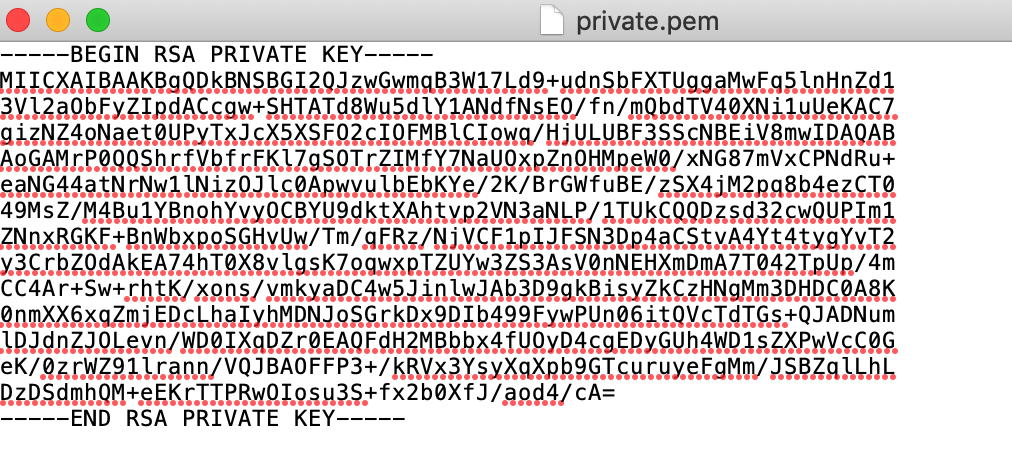Click the line starting with 49MsZ/M4Bu1YBnoh
1012x474 pixels.
pyautogui.click(x=447, y=211)
